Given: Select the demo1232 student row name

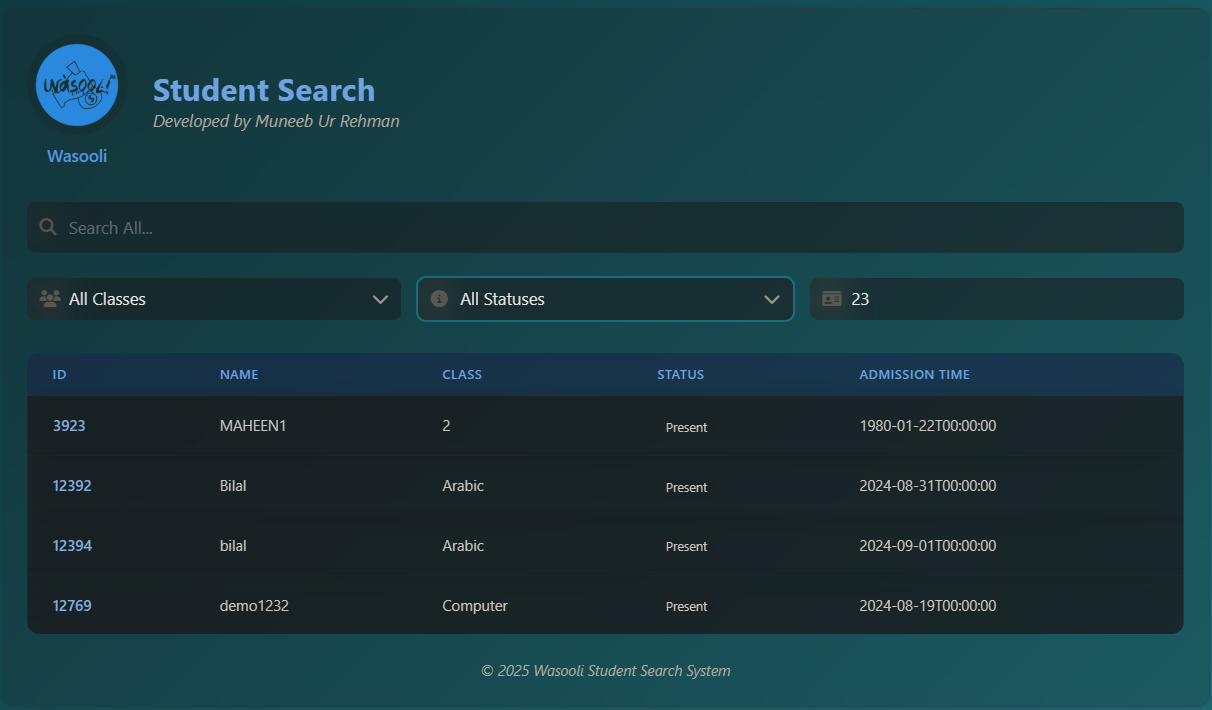Looking at the screenshot, I should click(254, 606).
